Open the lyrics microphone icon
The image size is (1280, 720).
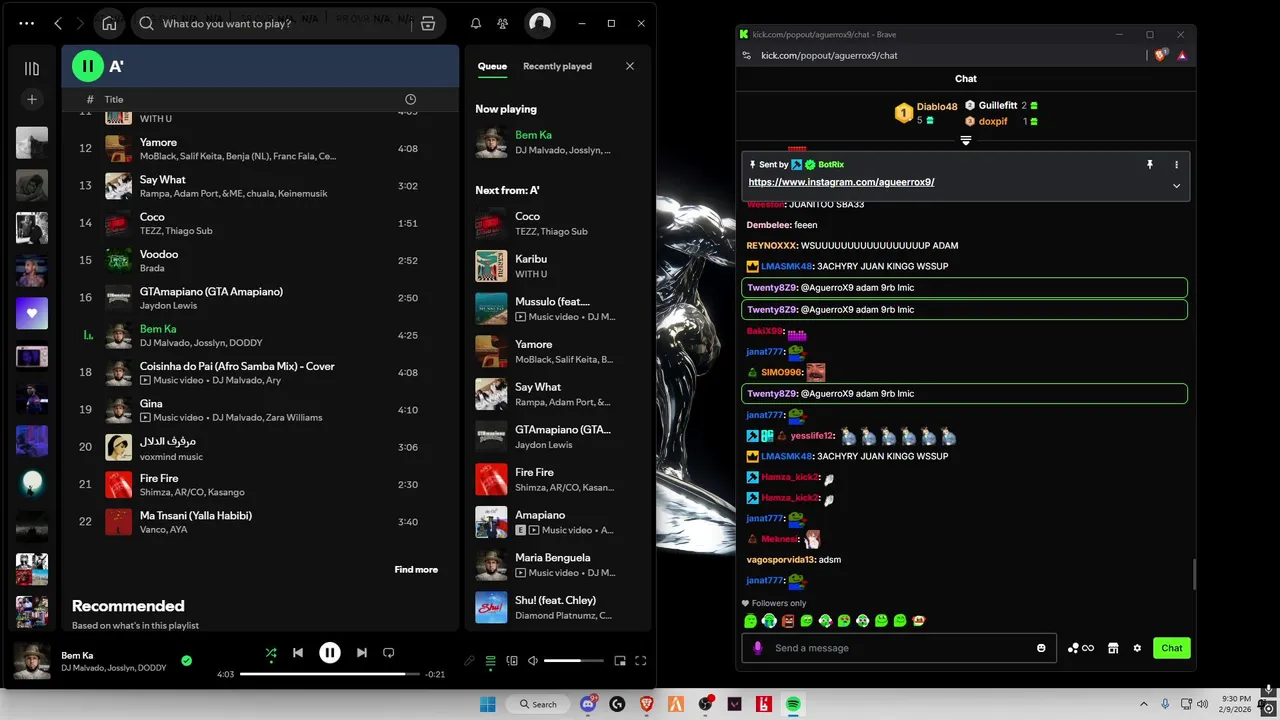pyautogui.click(x=469, y=660)
